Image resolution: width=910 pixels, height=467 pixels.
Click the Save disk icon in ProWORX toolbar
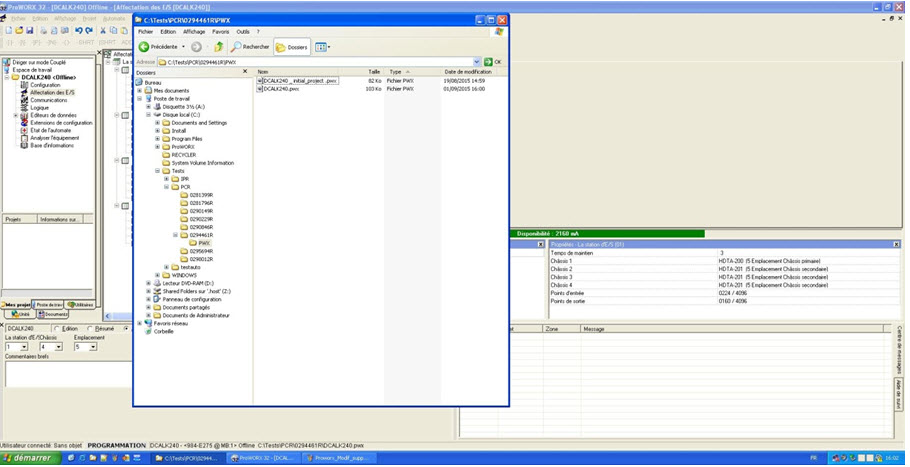click(29, 31)
